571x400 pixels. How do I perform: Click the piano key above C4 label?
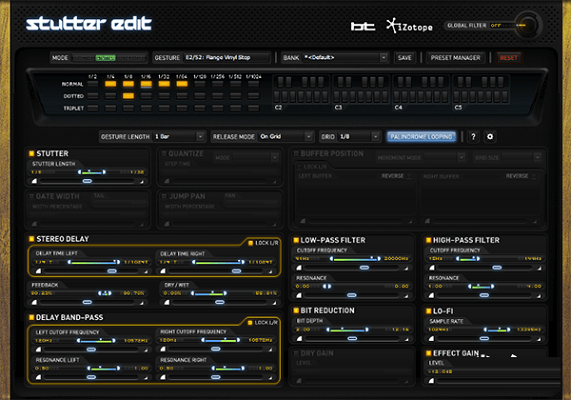pos(397,97)
